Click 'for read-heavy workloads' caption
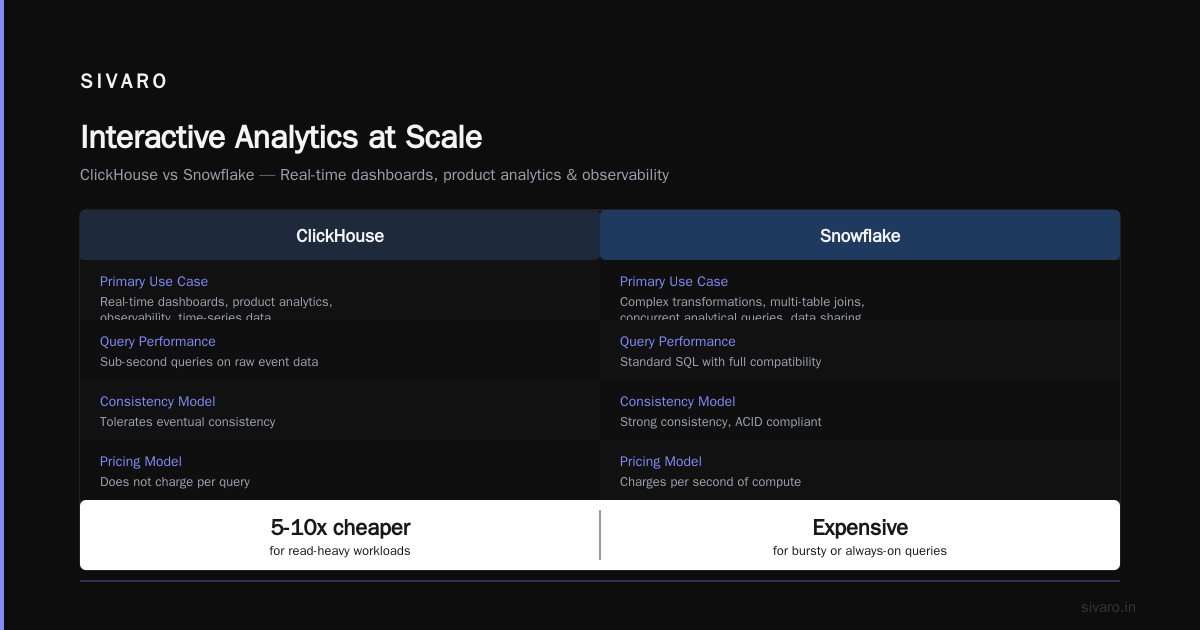Image resolution: width=1200 pixels, height=630 pixels. 340,551
